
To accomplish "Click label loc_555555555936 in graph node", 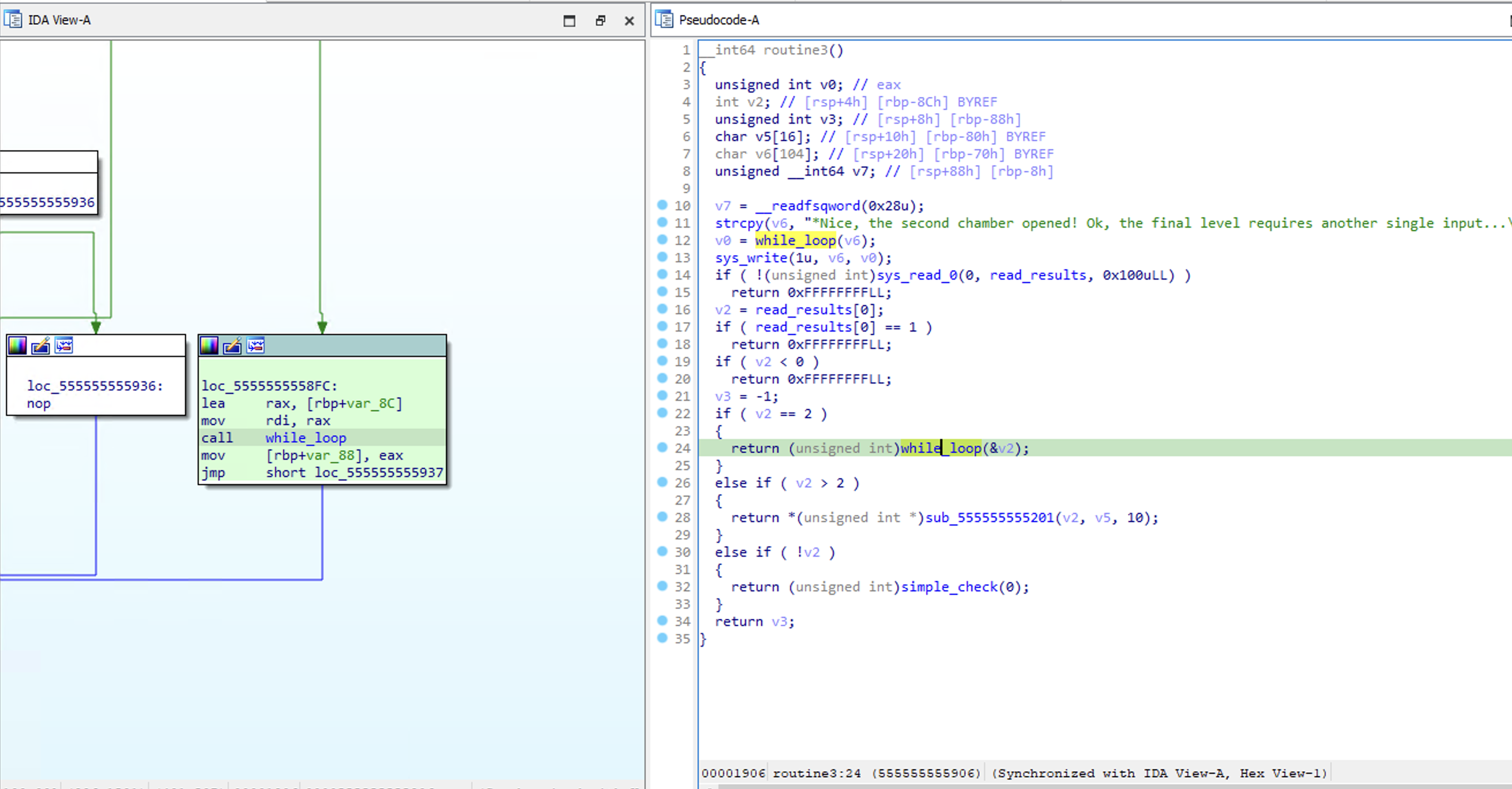I will pyautogui.click(x=95, y=386).
